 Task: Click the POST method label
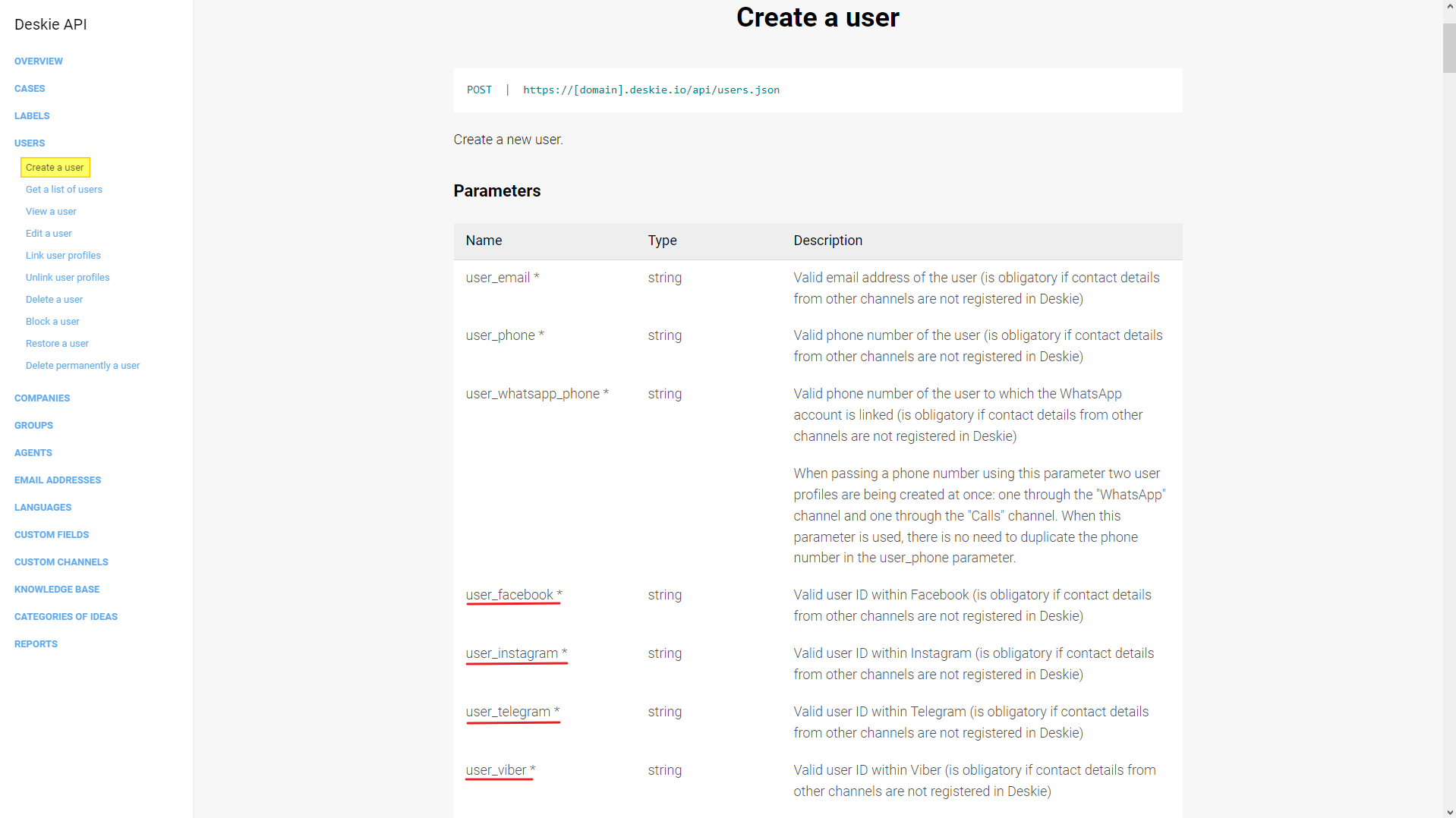[479, 90]
